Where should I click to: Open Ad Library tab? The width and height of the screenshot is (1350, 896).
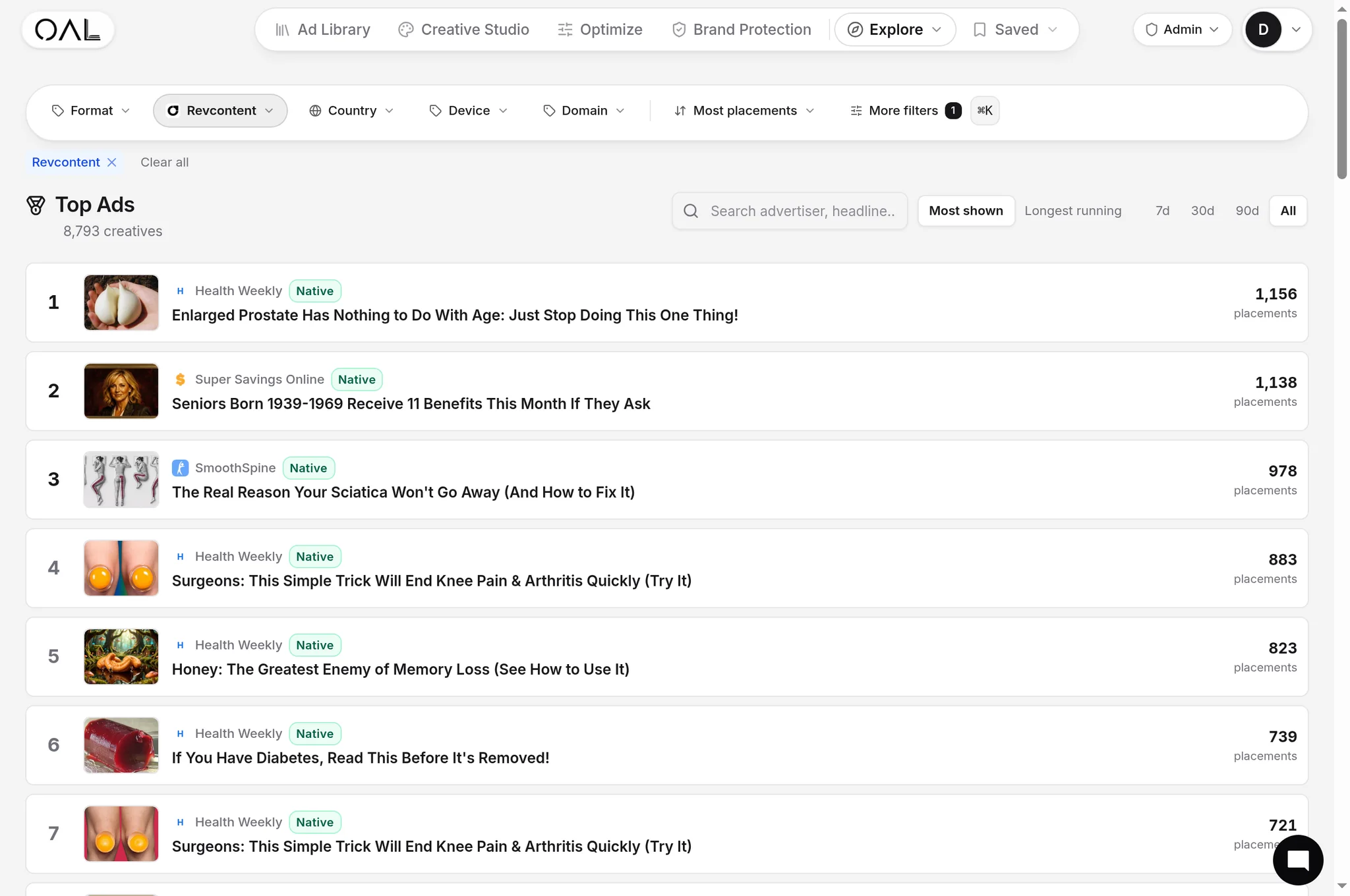pos(322,30)
